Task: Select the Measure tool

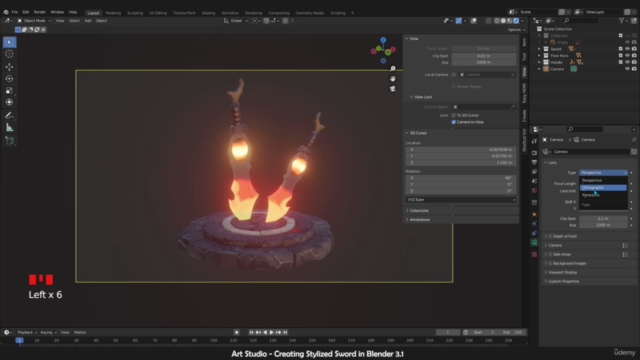Action: 9,128
